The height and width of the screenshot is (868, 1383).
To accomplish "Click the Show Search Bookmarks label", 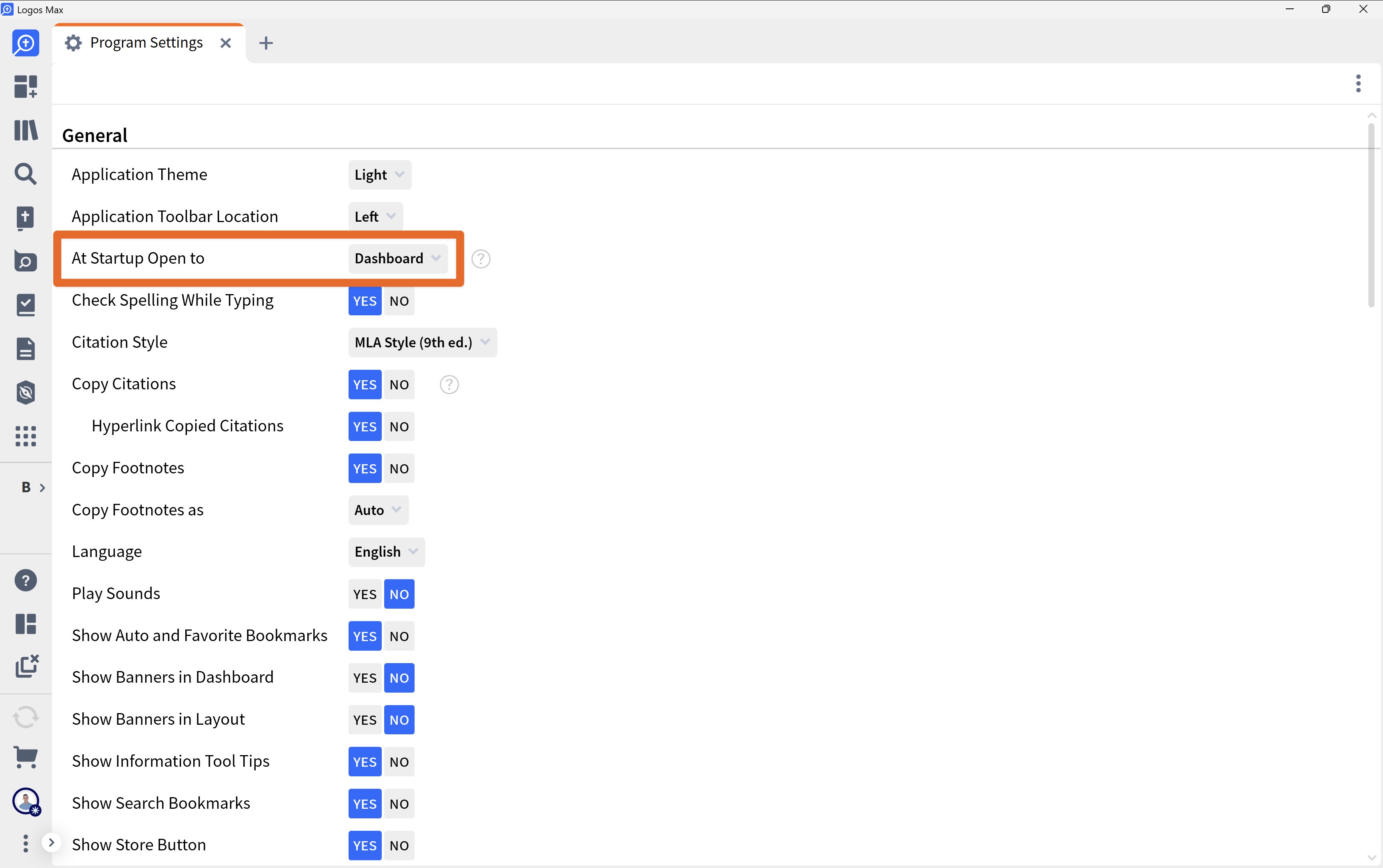I will pos(161,803).
